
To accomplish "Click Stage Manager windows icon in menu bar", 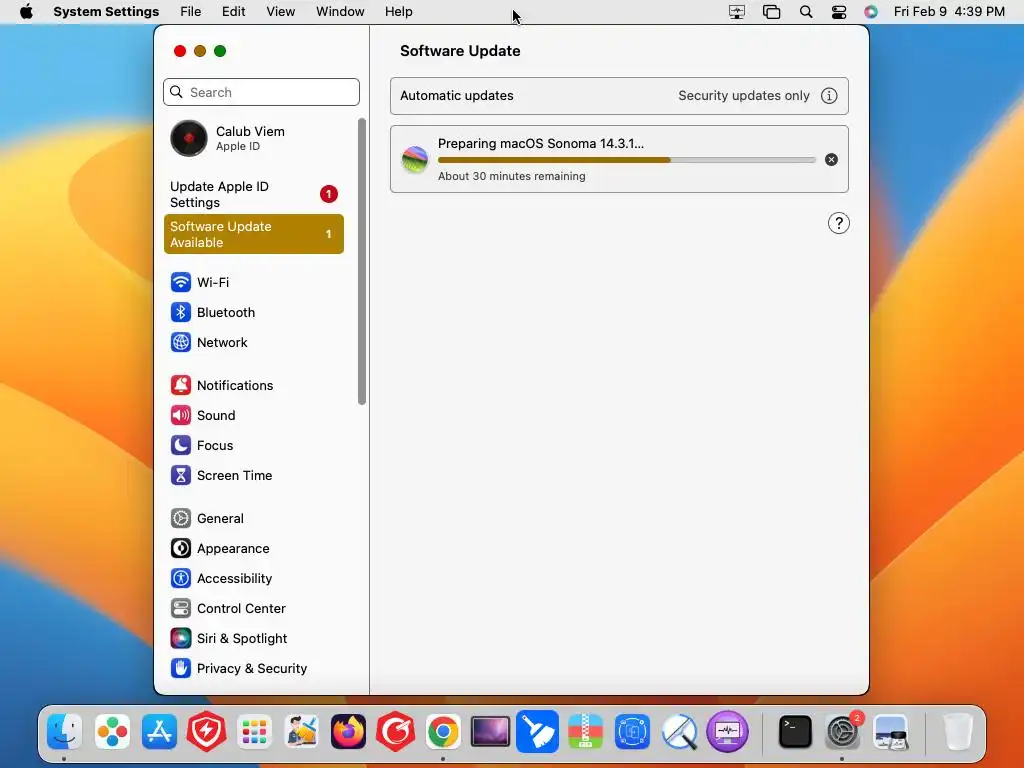I will (771, 12).
